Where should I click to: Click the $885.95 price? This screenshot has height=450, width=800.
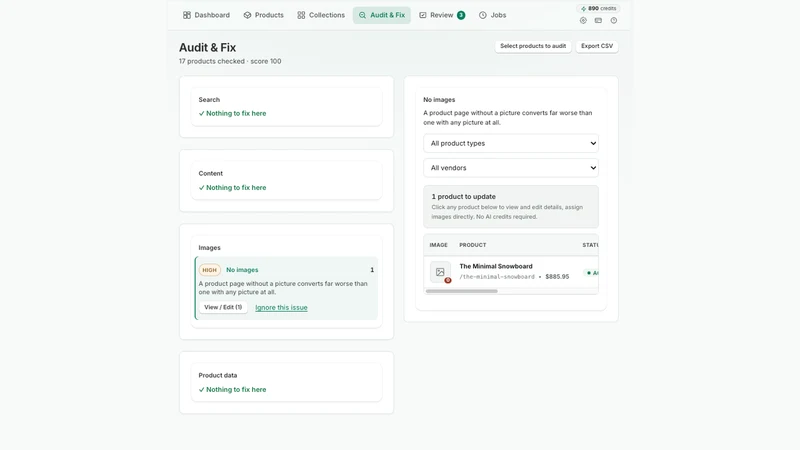pyautogui.click(x=557, y=277)
